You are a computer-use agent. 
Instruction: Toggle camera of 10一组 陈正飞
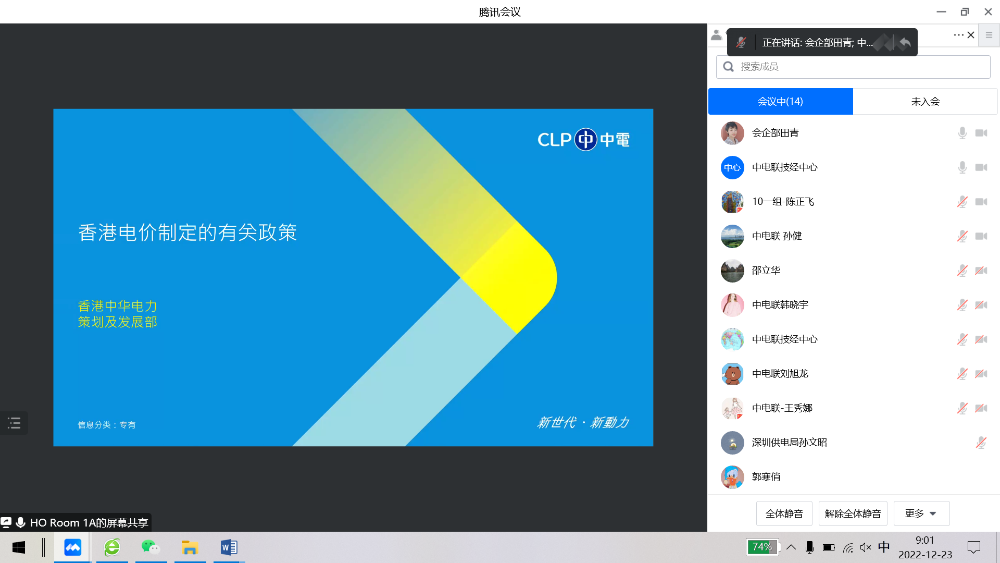pos(981,201)
